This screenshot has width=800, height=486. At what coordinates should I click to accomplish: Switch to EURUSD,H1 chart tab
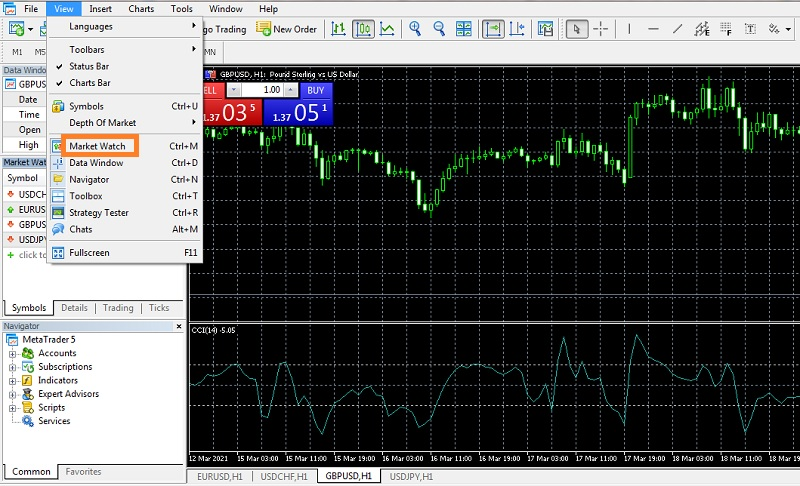pos(220,477)
